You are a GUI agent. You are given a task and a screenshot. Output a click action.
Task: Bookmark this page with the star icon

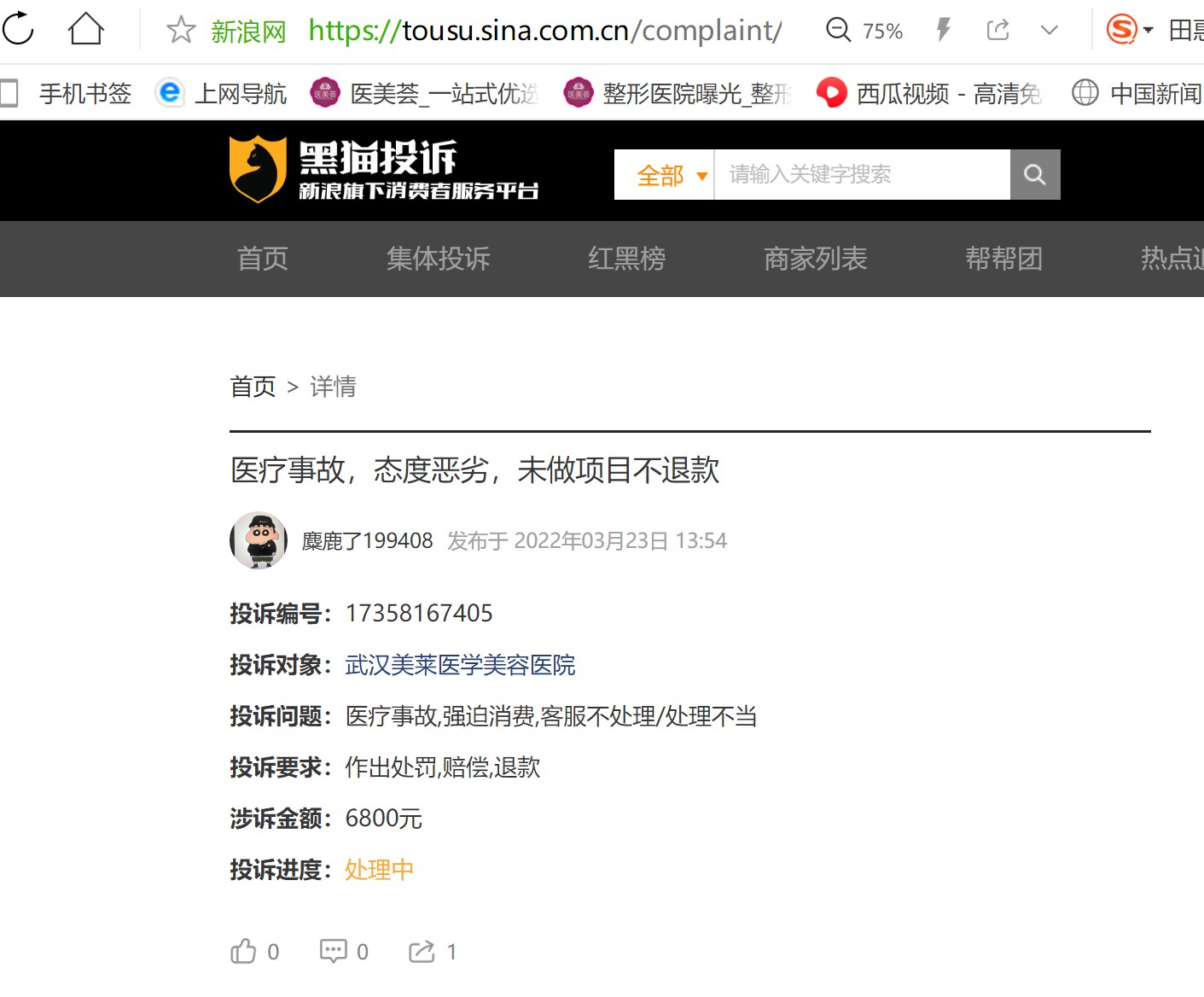181,30
